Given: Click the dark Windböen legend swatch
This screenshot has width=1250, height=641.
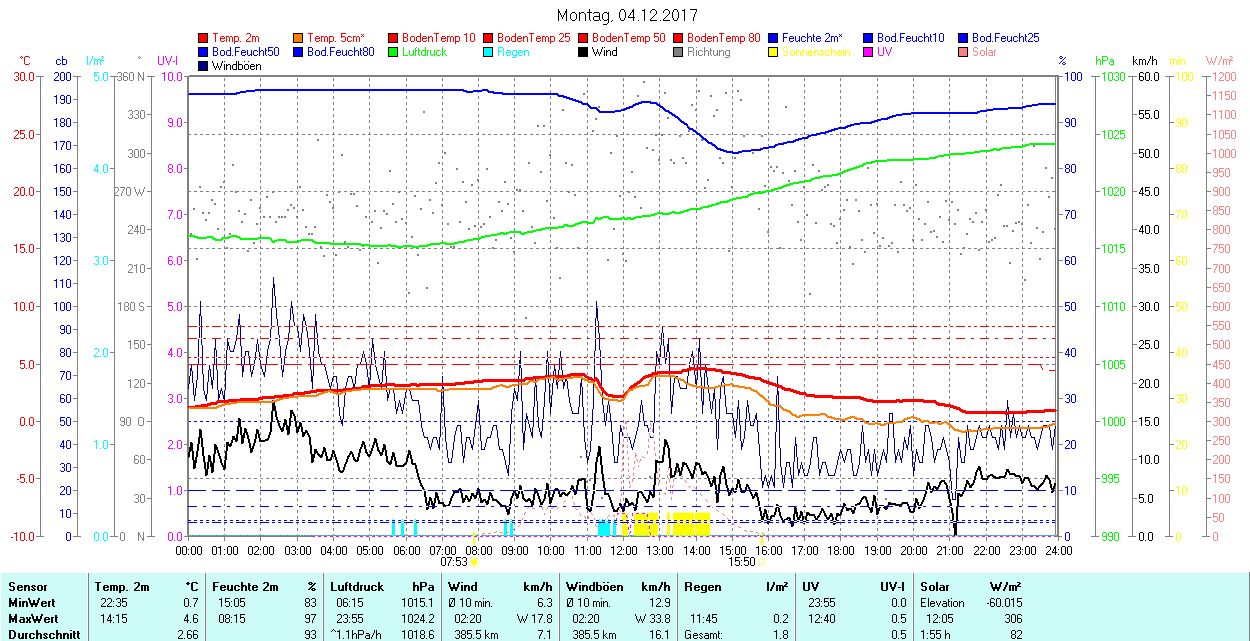Looking at the screenshot, I should click(203, 66).
